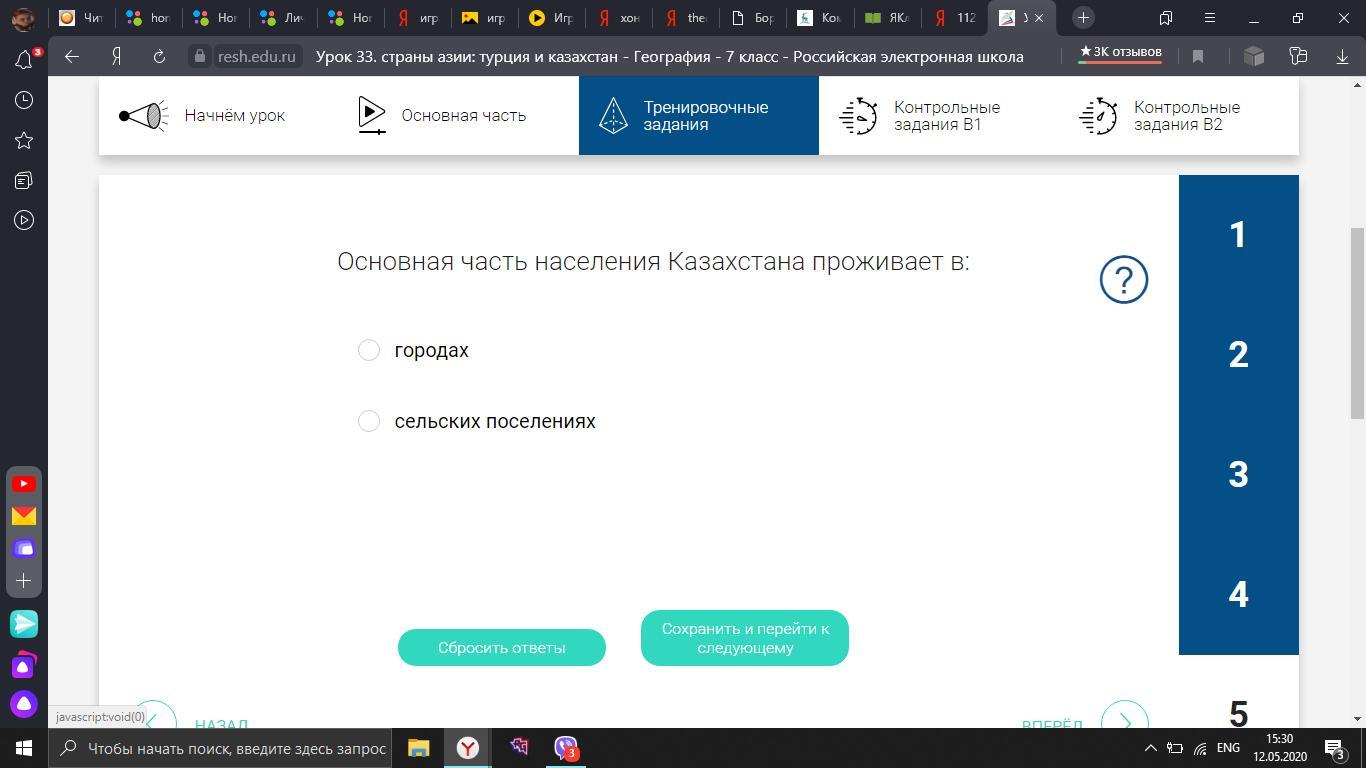Open Yandex Browser on the taskbar
The width and height of the screenshot is (1366, 768).
467,748
